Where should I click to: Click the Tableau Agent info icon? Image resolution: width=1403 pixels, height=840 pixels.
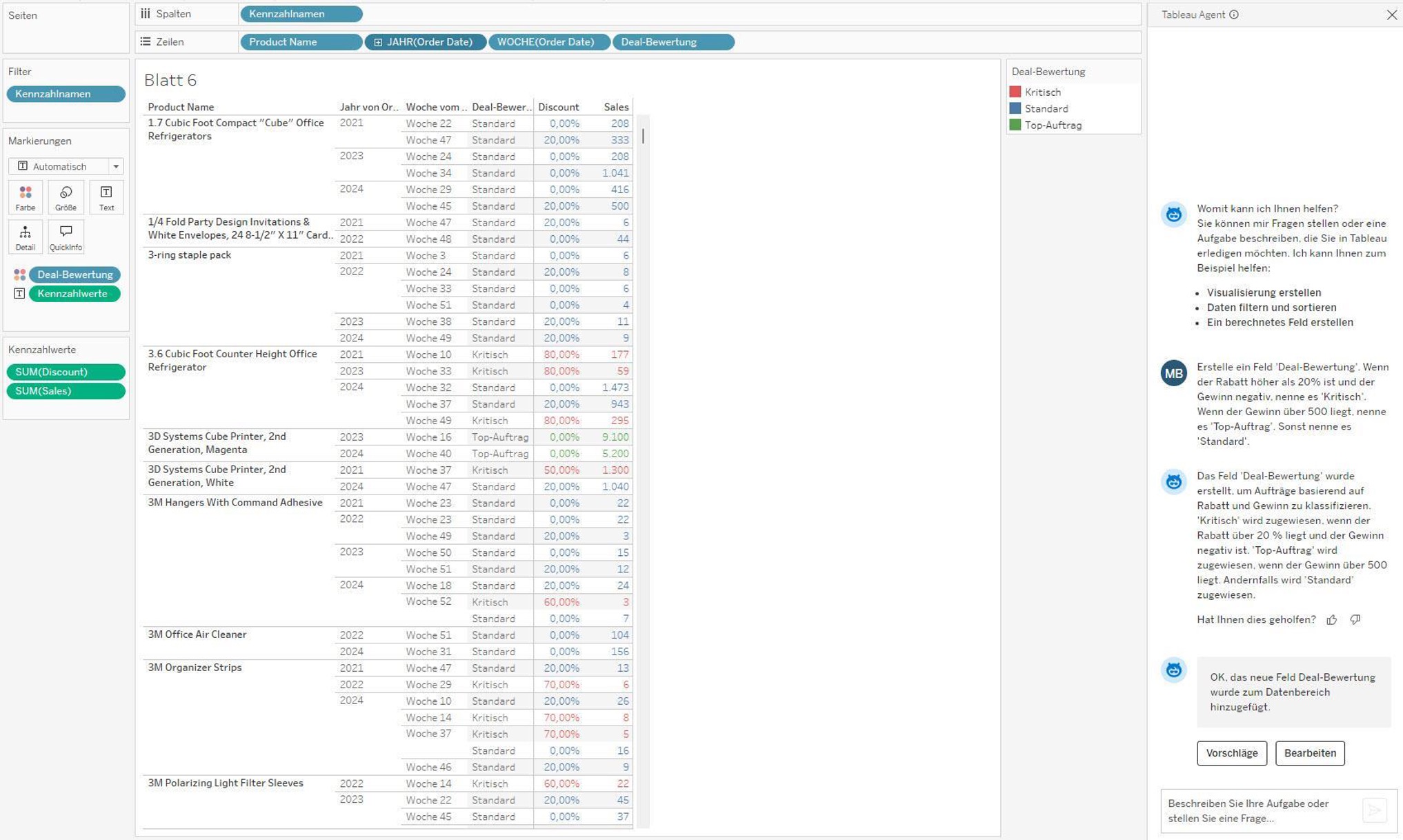coord(1234,14)
